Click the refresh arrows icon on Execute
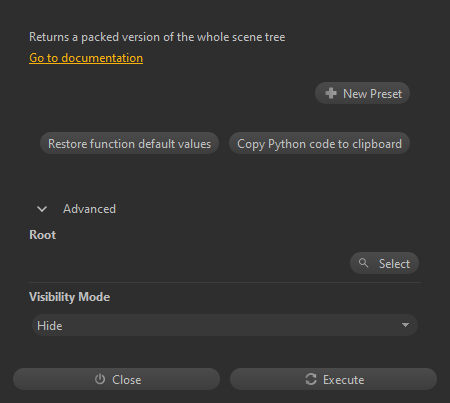 pos(311,379)
